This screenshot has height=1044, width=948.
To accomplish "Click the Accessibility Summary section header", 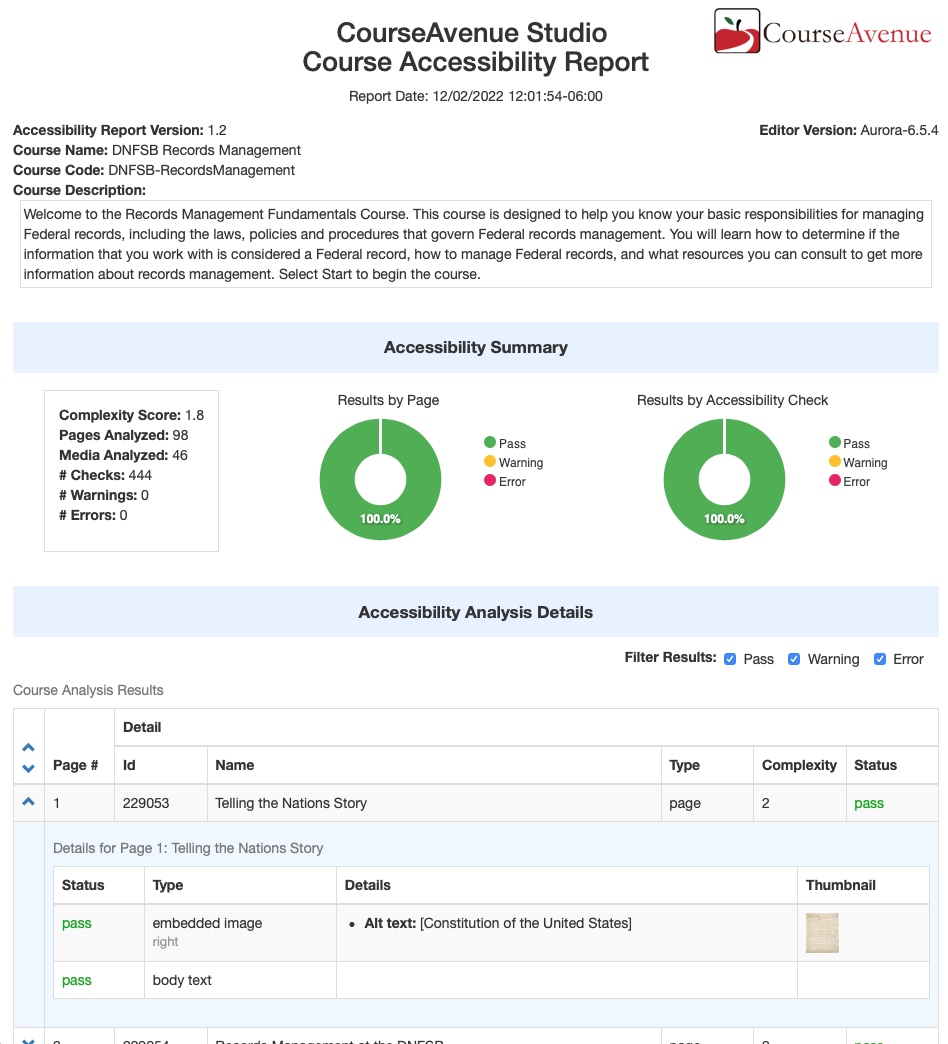I will (475, 347).
